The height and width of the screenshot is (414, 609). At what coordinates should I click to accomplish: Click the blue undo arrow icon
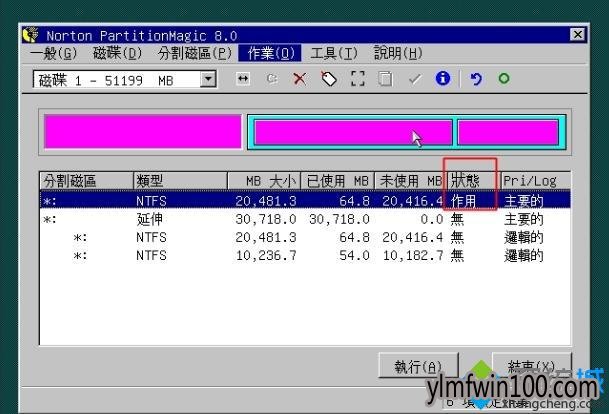pos(476,79)
